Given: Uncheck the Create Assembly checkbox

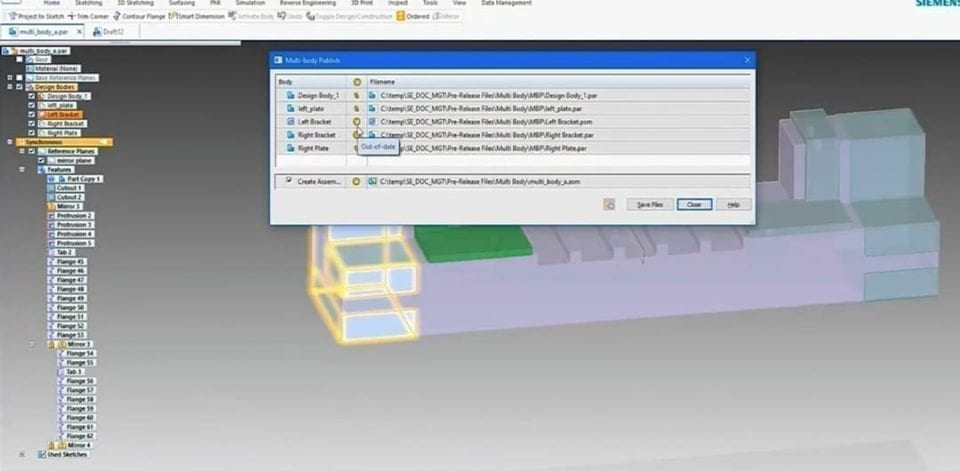Looking at the screenshot, I should coord(288,181).
